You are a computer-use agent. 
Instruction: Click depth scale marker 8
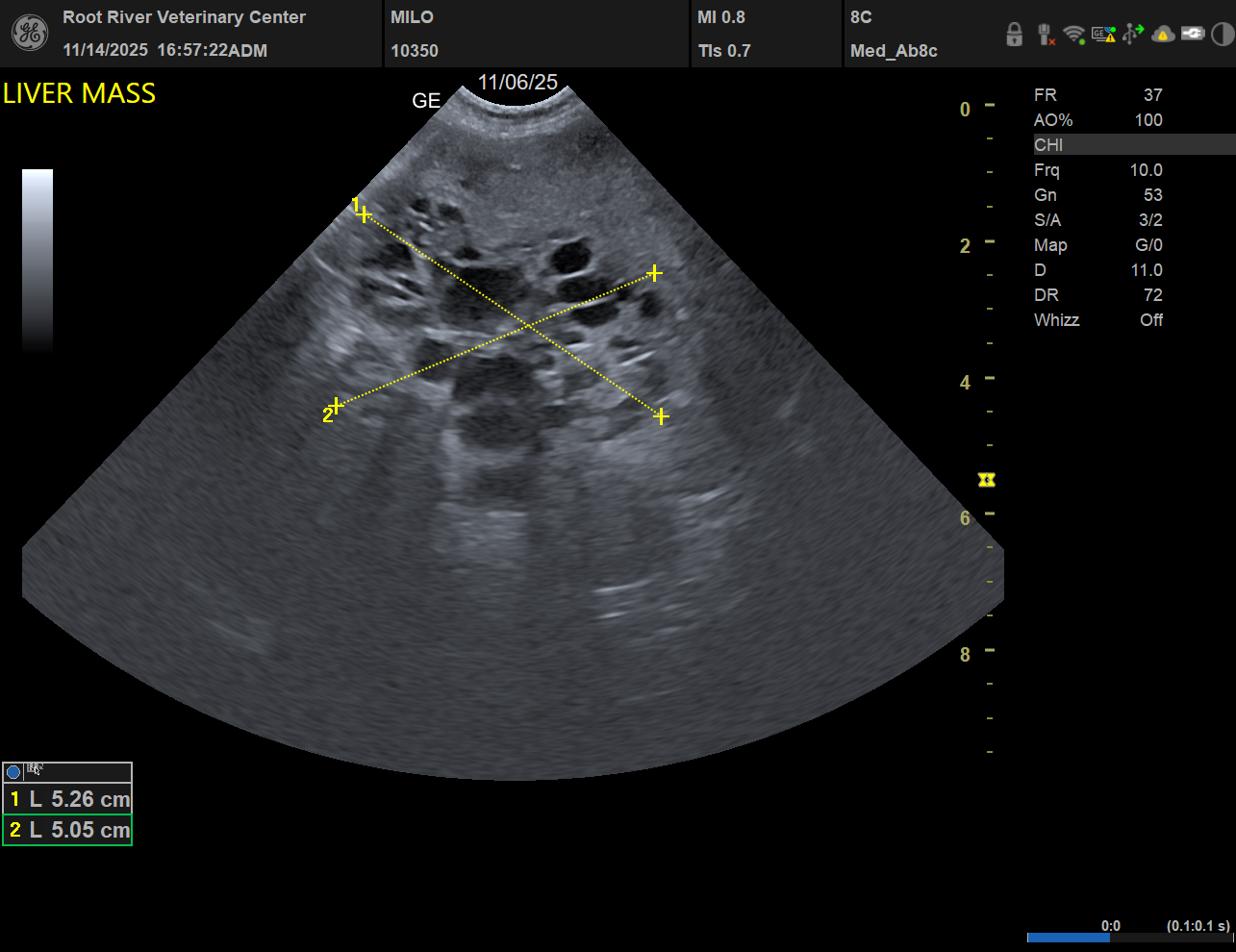(x=965, y=655)
